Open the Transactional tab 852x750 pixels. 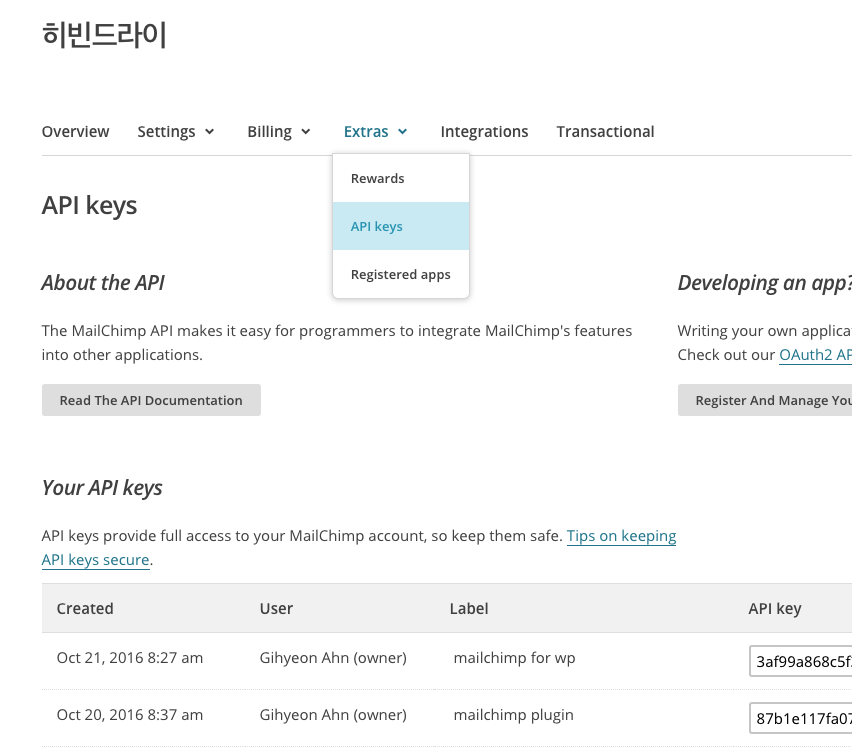[605, 132]
